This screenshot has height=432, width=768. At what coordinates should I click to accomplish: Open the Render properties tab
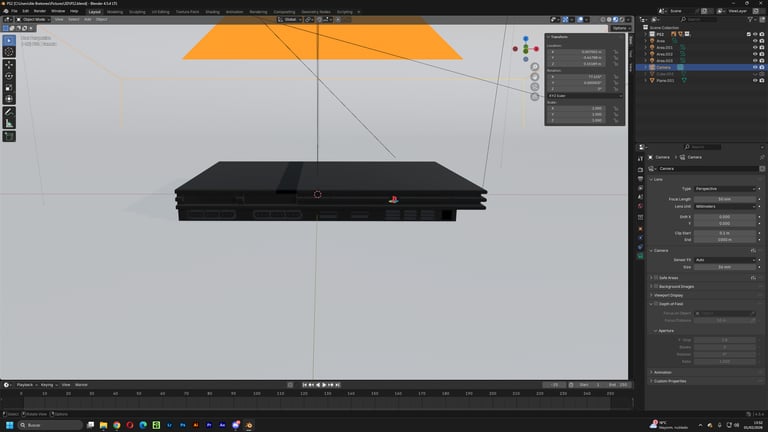[640, 169]
